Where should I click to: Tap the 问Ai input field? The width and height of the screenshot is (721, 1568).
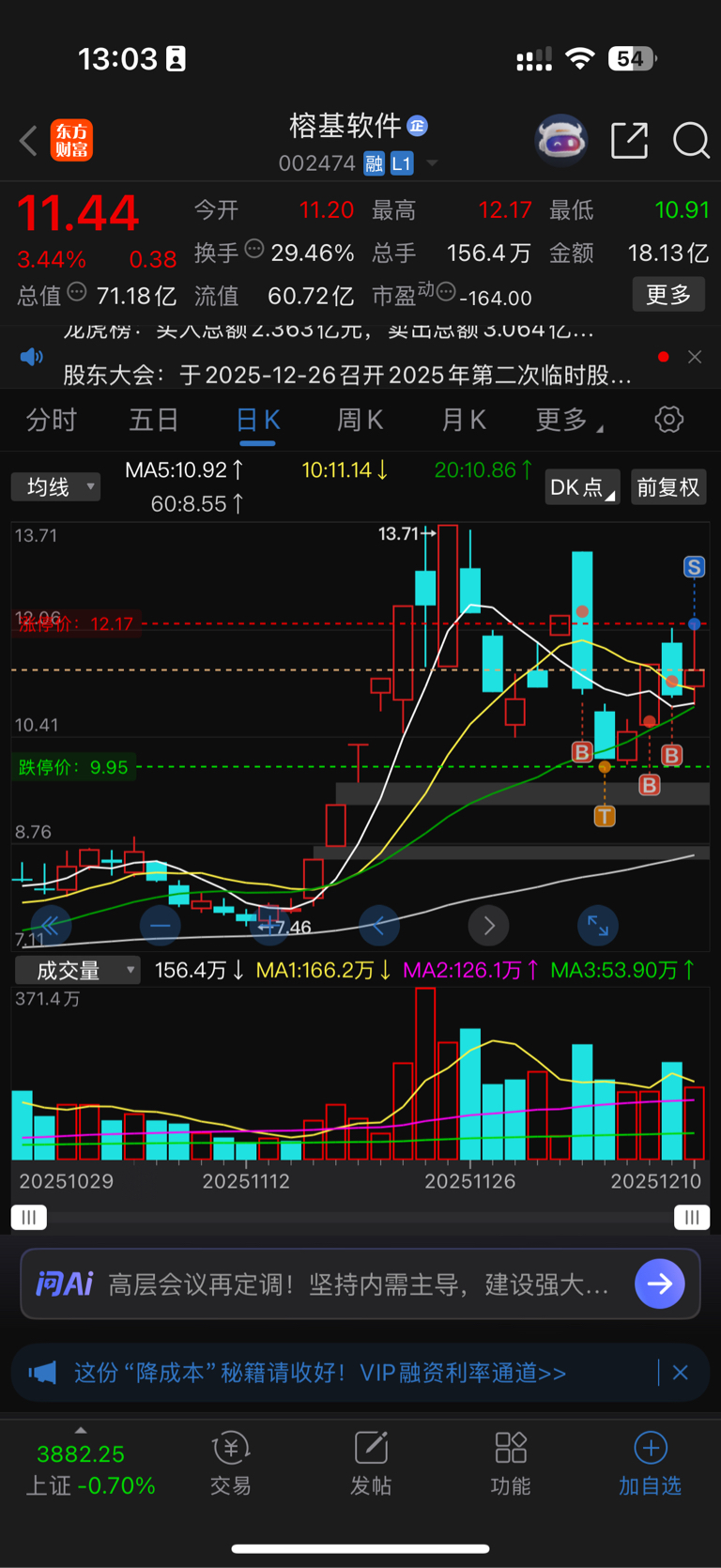(x=360, y=1284)
